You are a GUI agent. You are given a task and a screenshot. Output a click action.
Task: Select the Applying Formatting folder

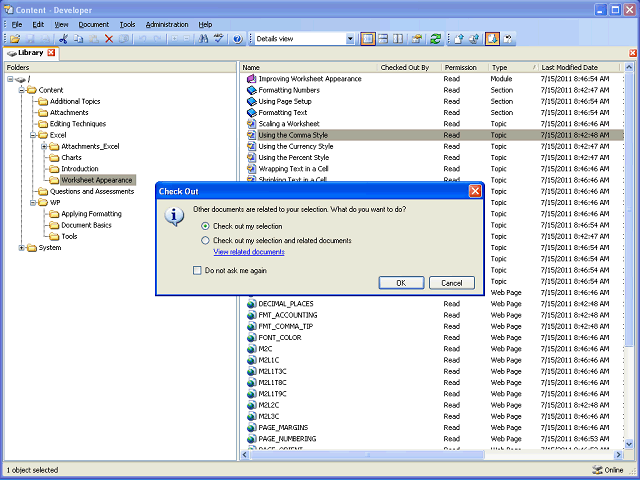click(91, 214)
